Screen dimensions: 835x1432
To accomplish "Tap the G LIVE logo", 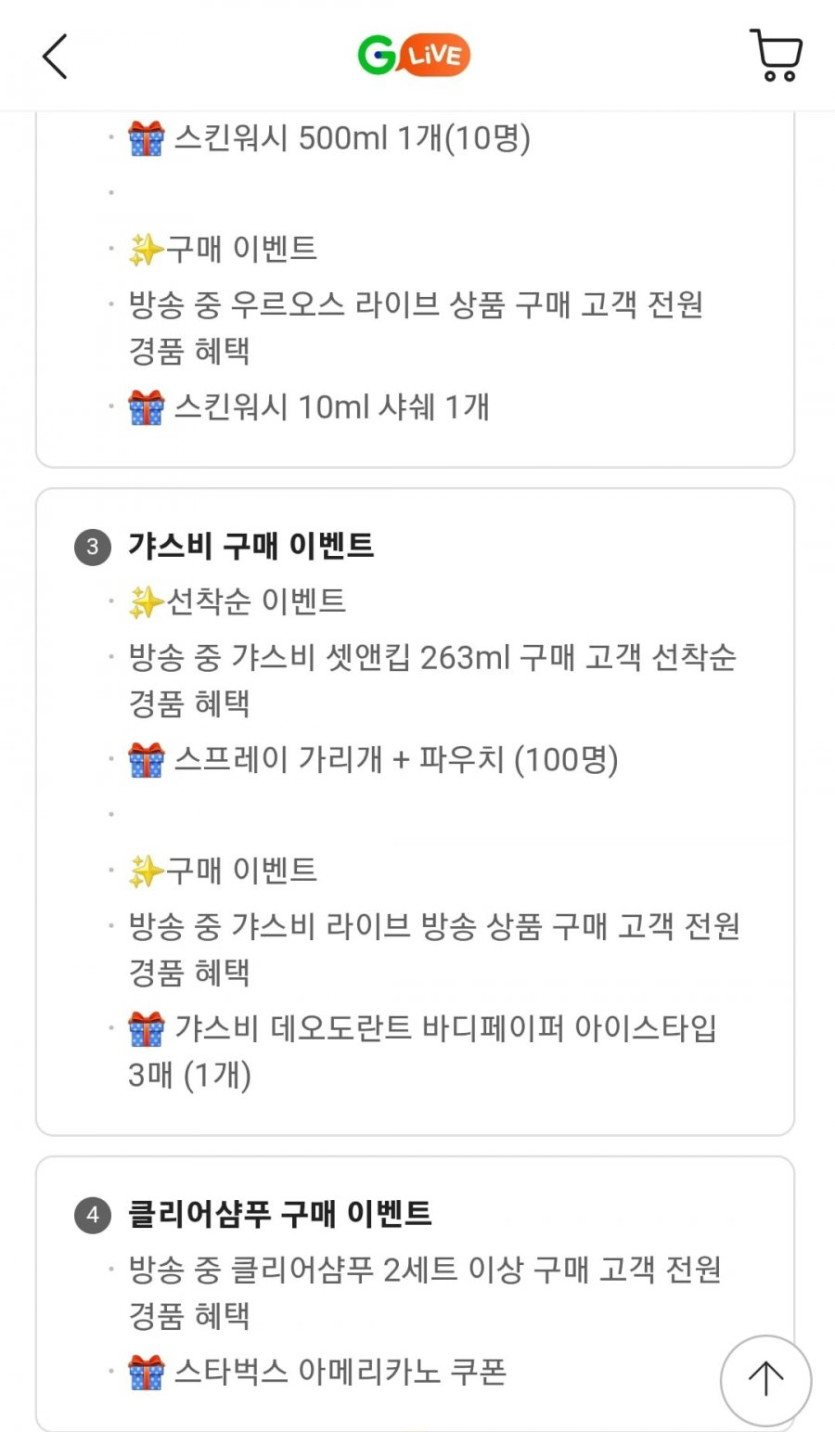I will click(x=414, y=55).
